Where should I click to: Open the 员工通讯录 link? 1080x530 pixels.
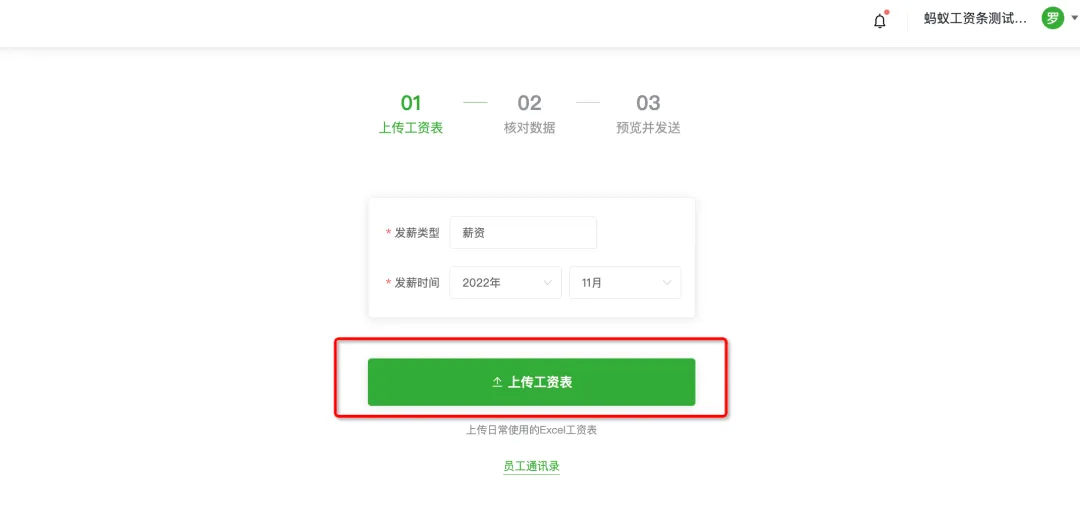click(x=531, y=467)
